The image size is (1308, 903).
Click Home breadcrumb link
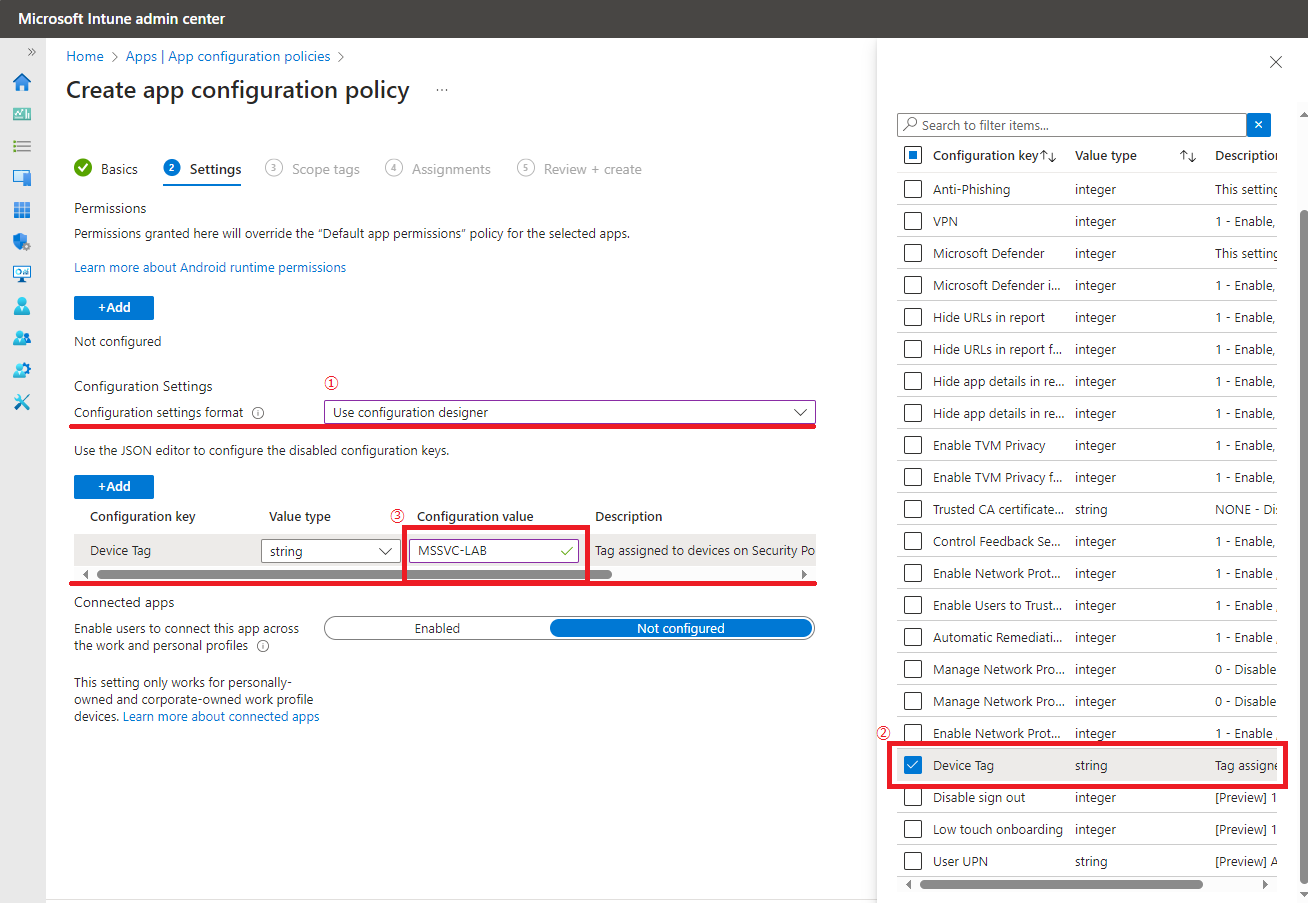[85, 56]
